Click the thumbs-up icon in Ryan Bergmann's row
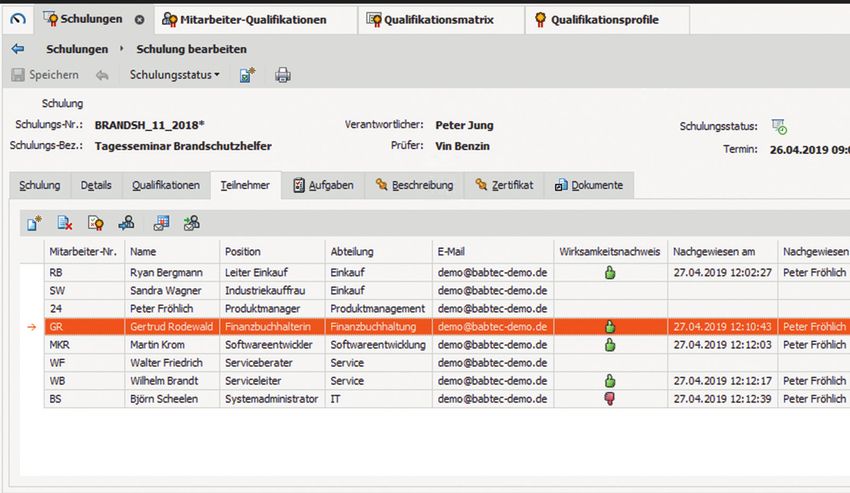 coord(610,272)
